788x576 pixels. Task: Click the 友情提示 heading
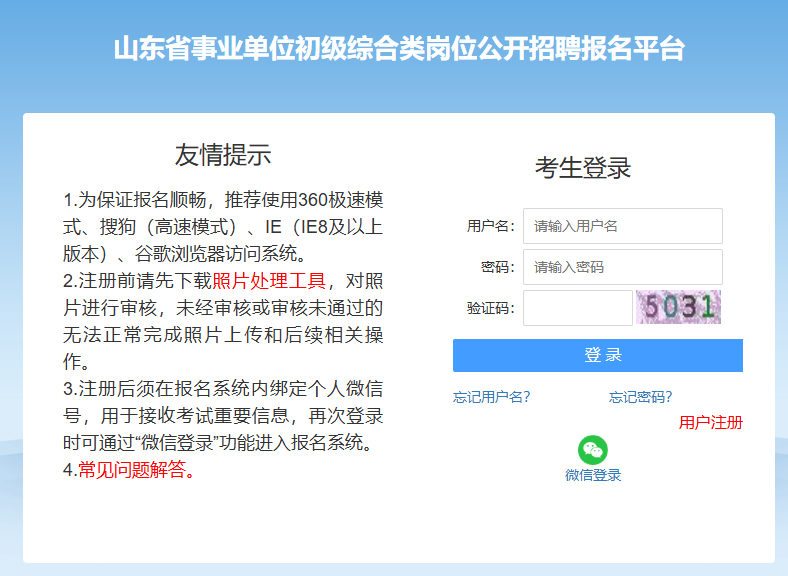[x=223, y=155]
